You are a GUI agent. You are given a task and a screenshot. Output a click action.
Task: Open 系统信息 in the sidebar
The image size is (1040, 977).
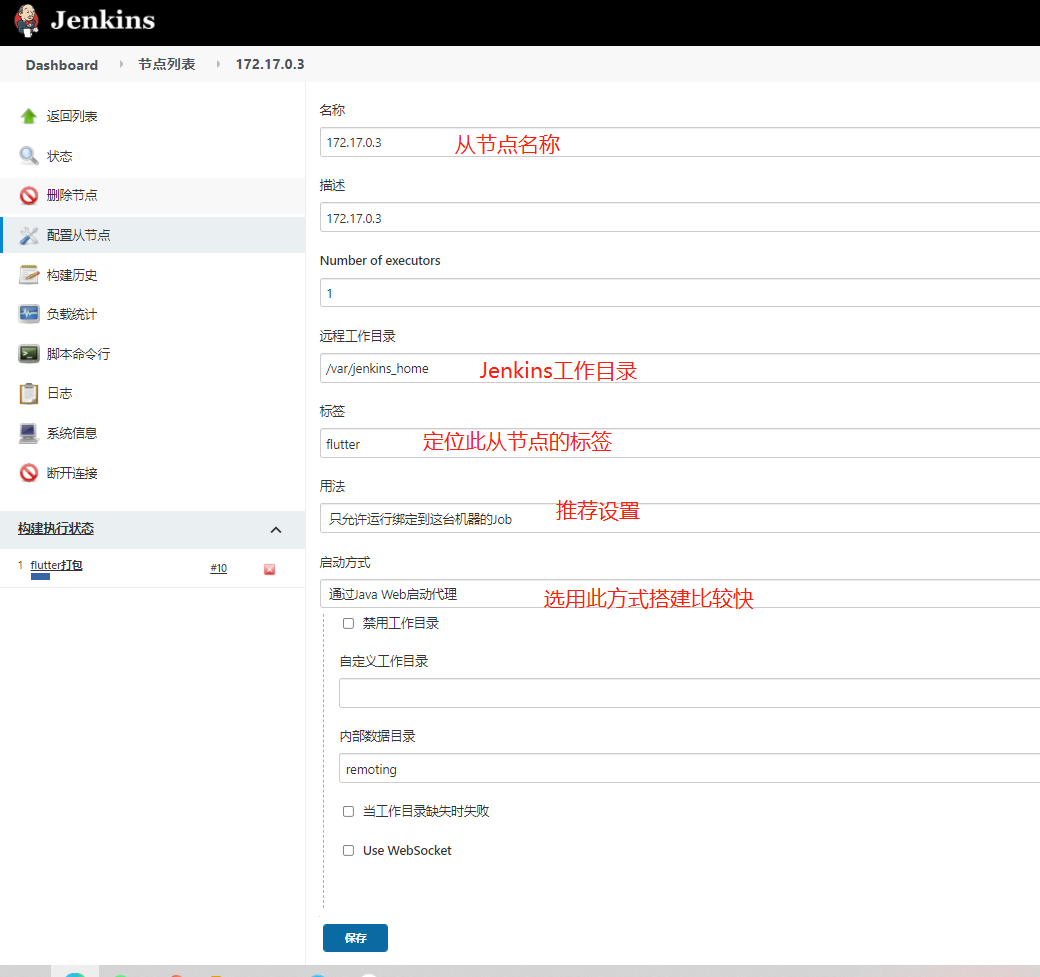coord(72,433)
